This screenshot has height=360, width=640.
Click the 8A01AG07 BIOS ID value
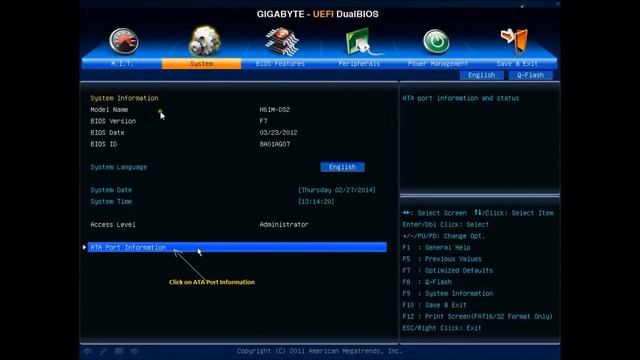(x=275, y=144)
